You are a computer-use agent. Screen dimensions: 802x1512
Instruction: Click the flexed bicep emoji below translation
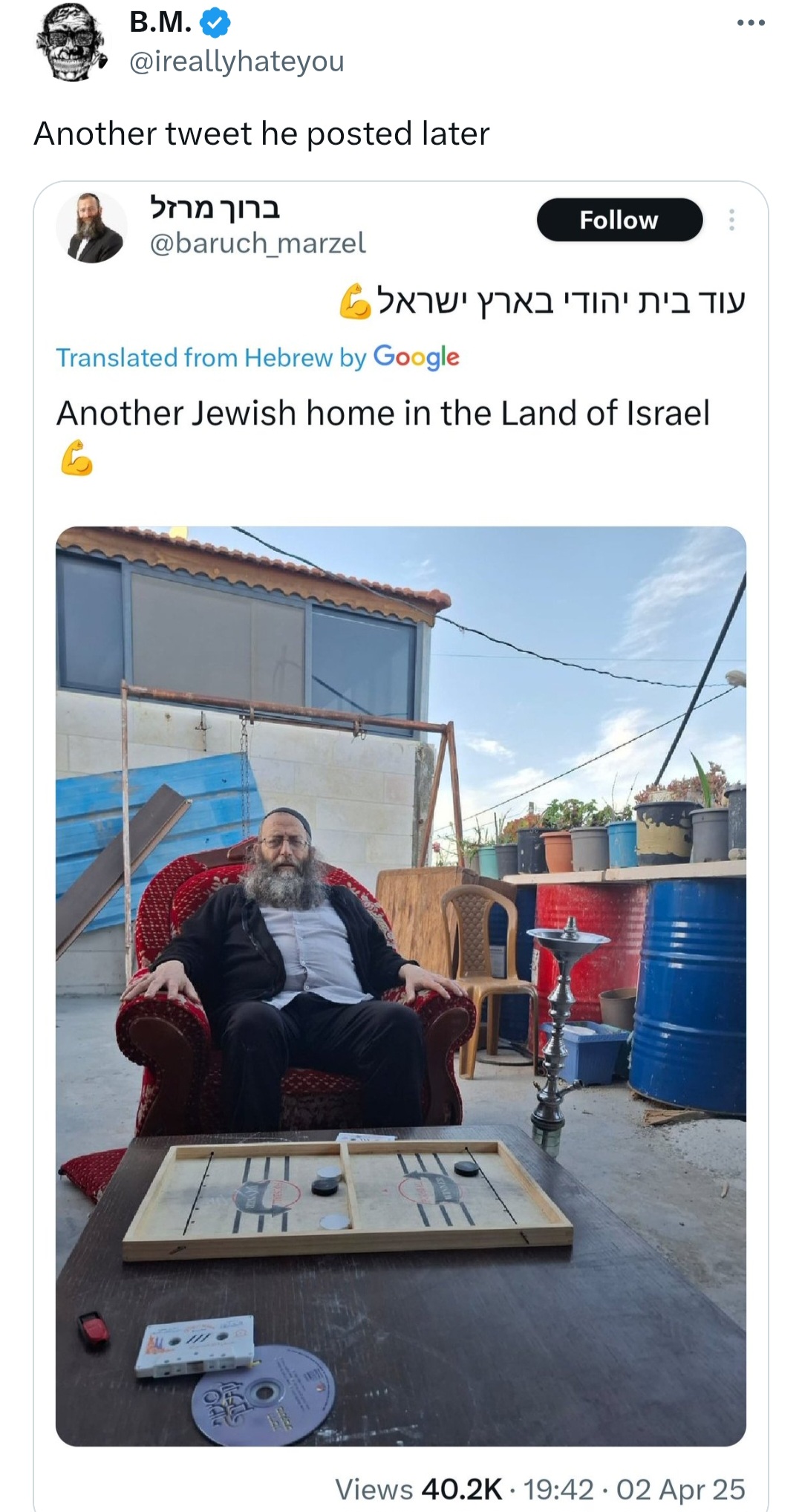(x=76, y=458)
